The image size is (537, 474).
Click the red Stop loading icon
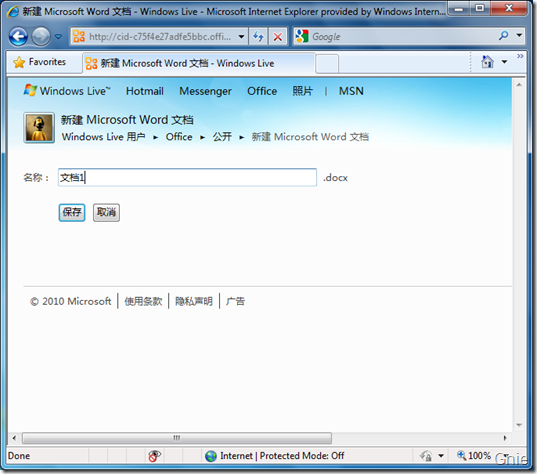(x=278, y=36)
